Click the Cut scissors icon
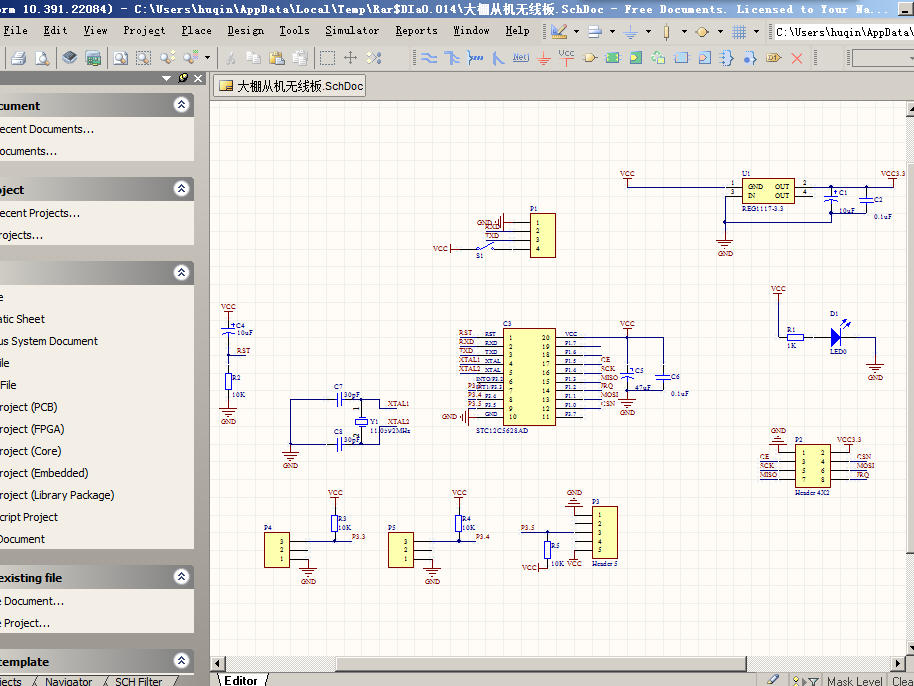 coord(231,58)
